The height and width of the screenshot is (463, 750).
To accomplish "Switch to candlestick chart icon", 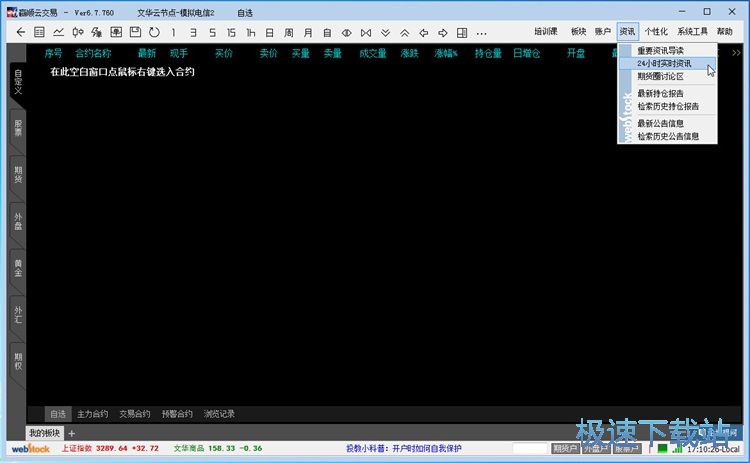I will coord(77,33).
